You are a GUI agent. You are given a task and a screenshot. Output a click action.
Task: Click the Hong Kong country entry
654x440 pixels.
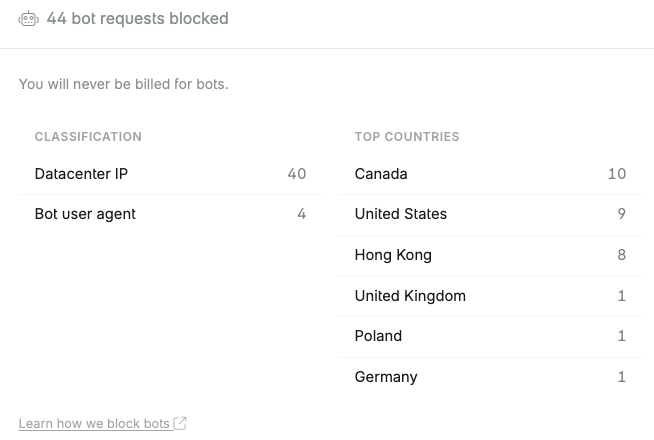[393, 255]
